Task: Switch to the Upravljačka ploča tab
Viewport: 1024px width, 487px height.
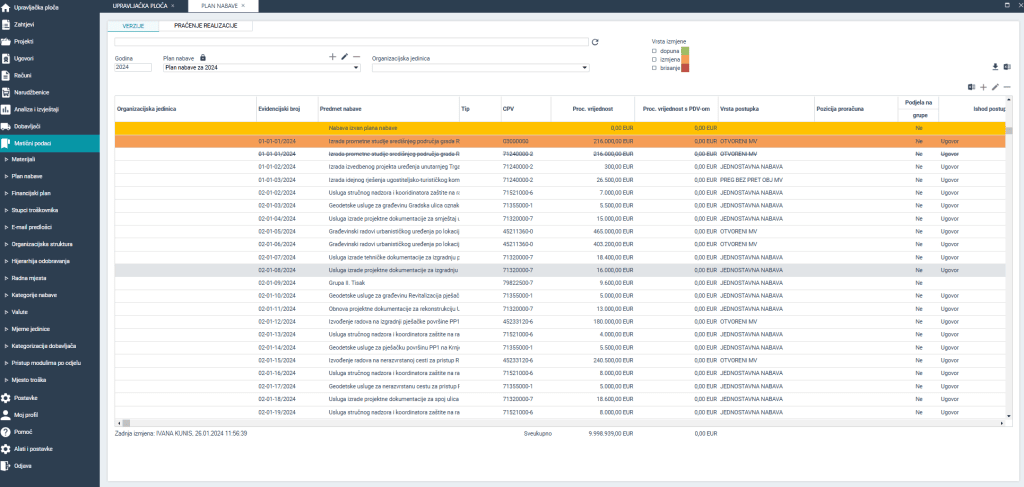Action: tap(139, 6)
